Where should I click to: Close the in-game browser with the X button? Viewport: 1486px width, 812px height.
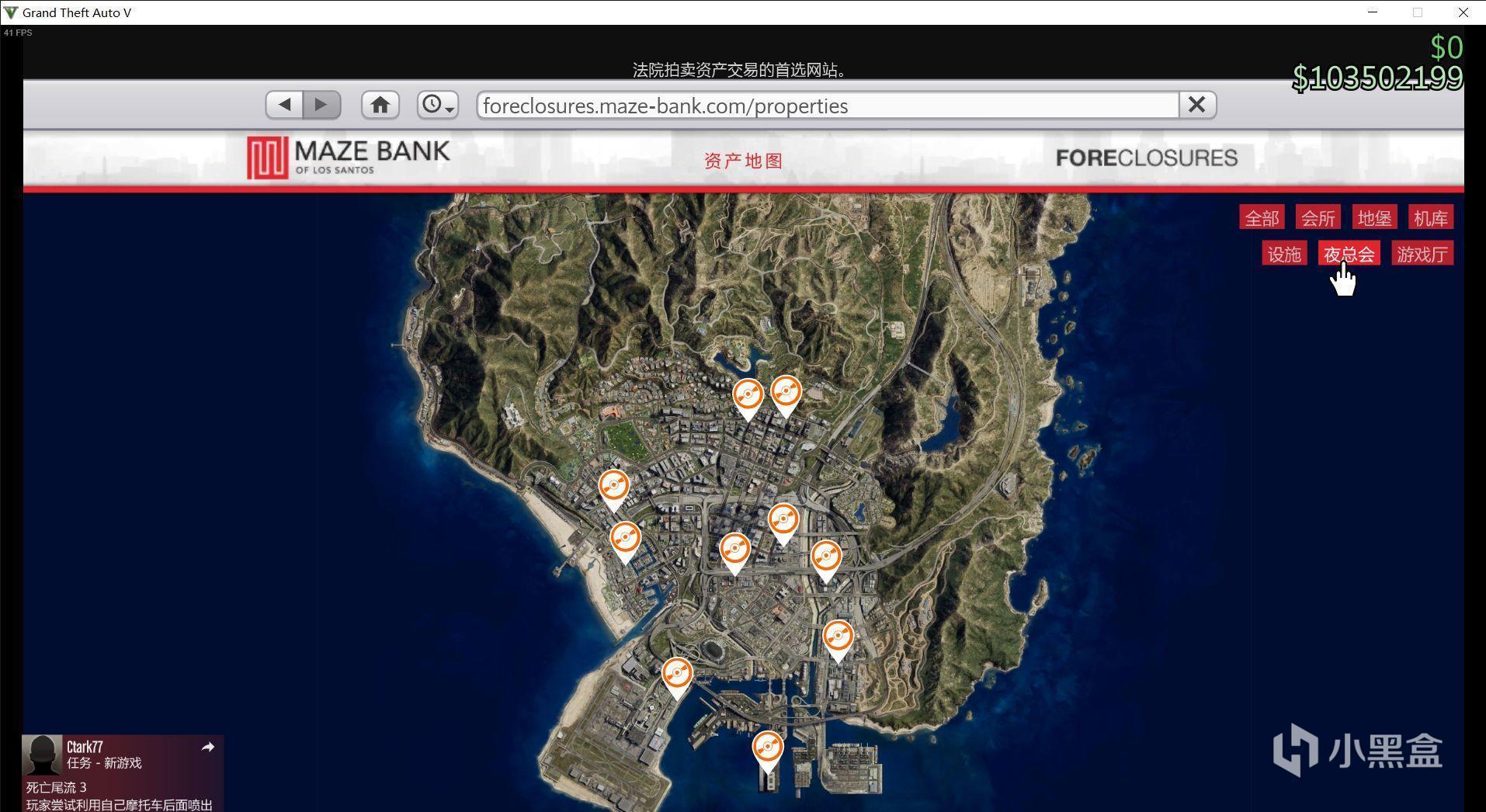tap(1197, 105)
